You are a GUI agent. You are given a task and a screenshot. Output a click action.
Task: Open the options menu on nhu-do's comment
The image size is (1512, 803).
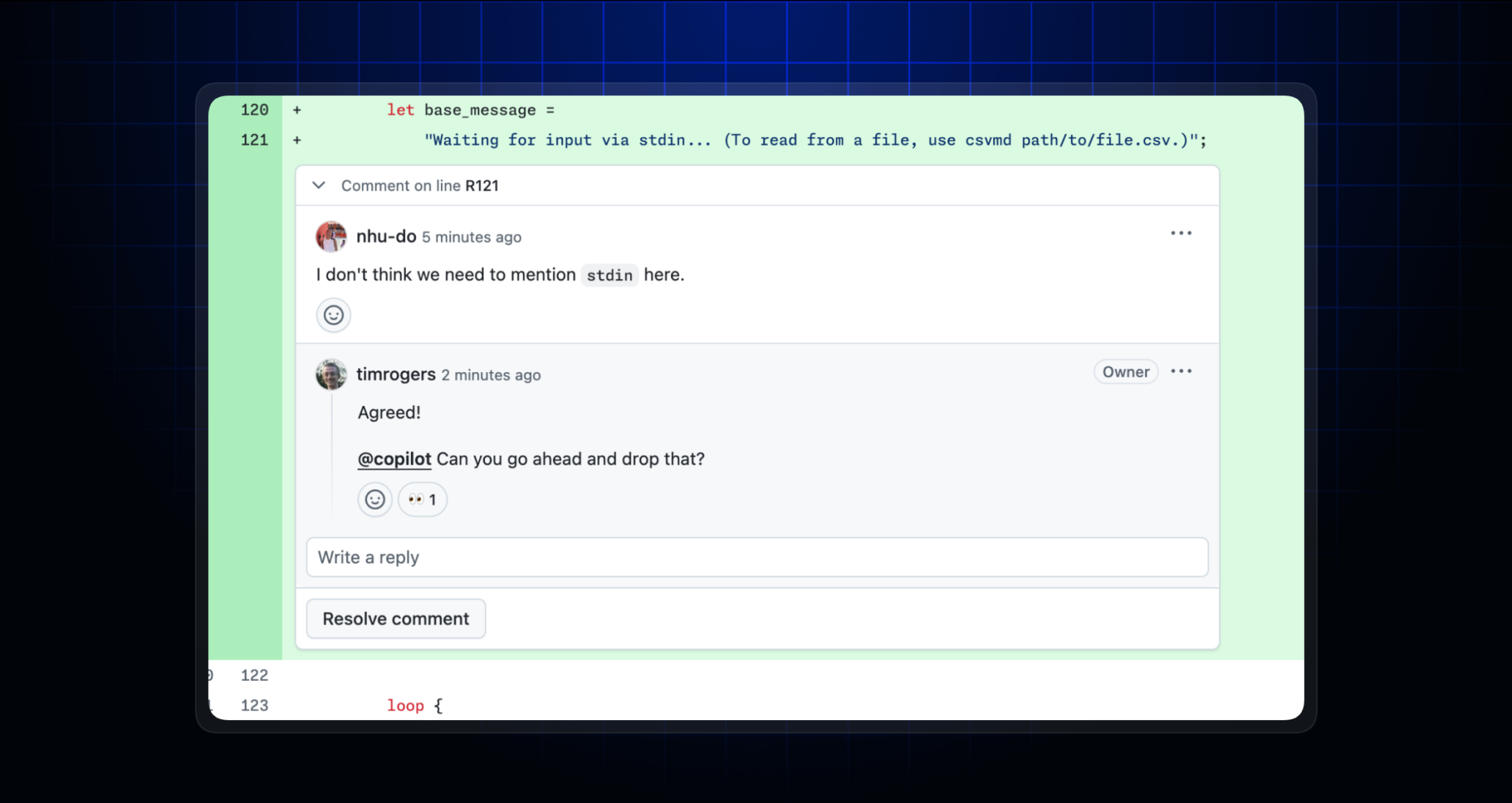coord(1181,233)
